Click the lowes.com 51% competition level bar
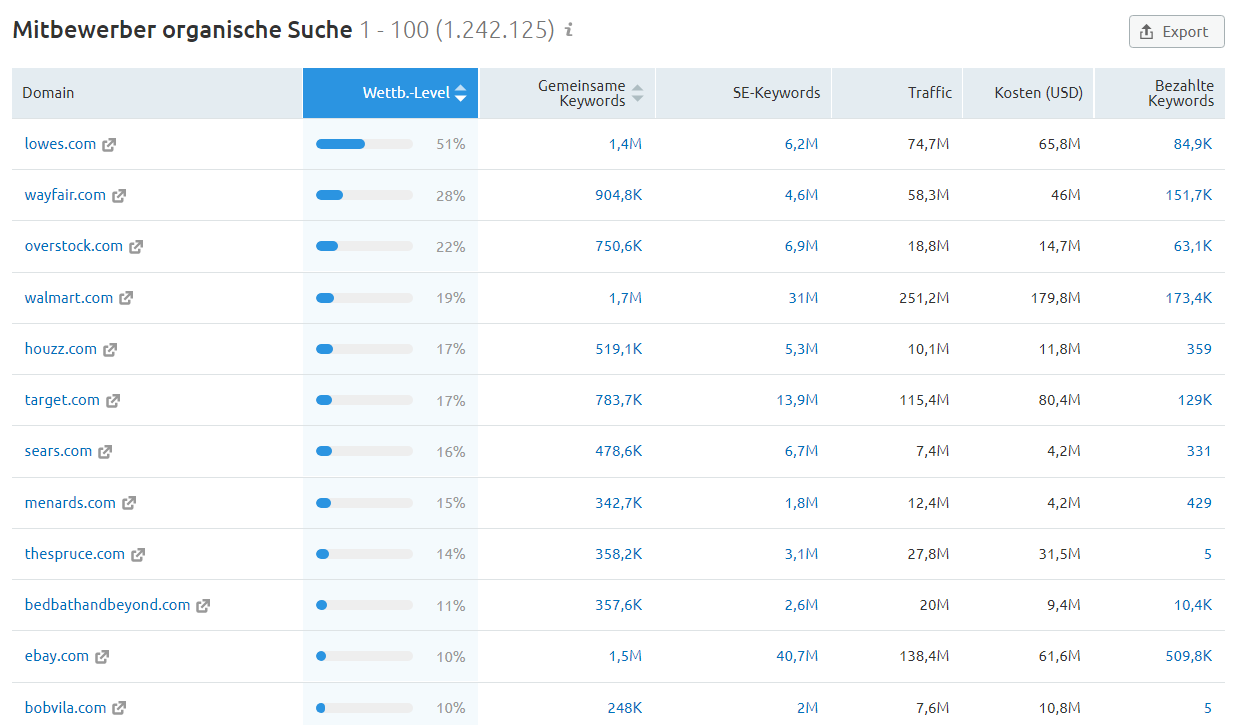The image size is (1238, 725). [364, 144]
